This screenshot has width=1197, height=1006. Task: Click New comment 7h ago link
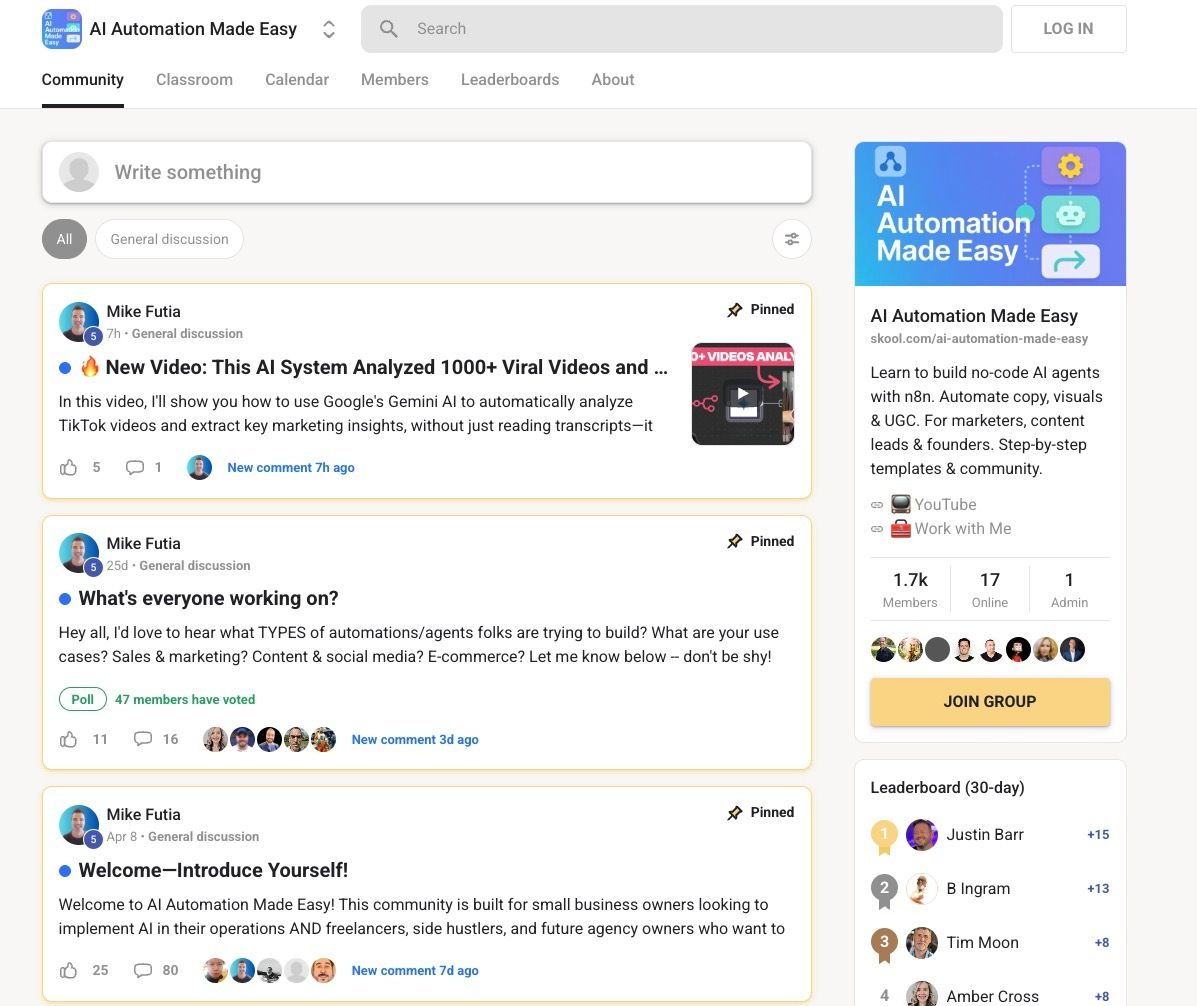click(291, 467)
